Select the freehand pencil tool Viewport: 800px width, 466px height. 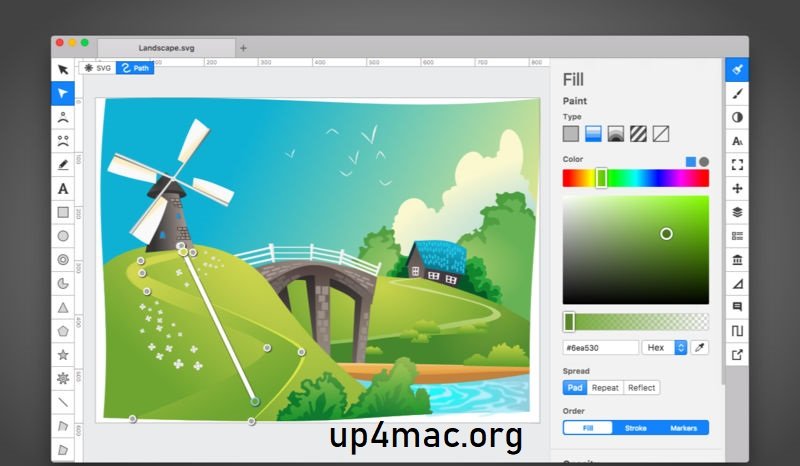[x=63, y=165]
